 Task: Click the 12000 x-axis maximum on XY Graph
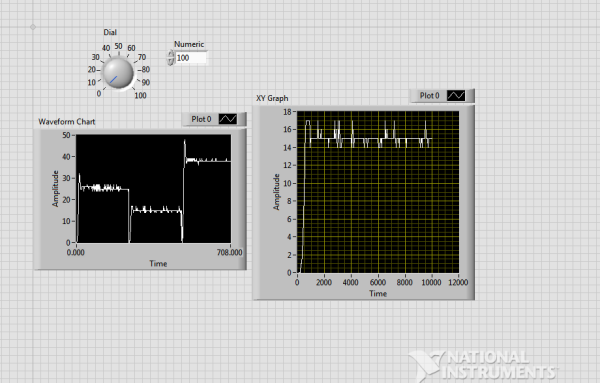458,282
